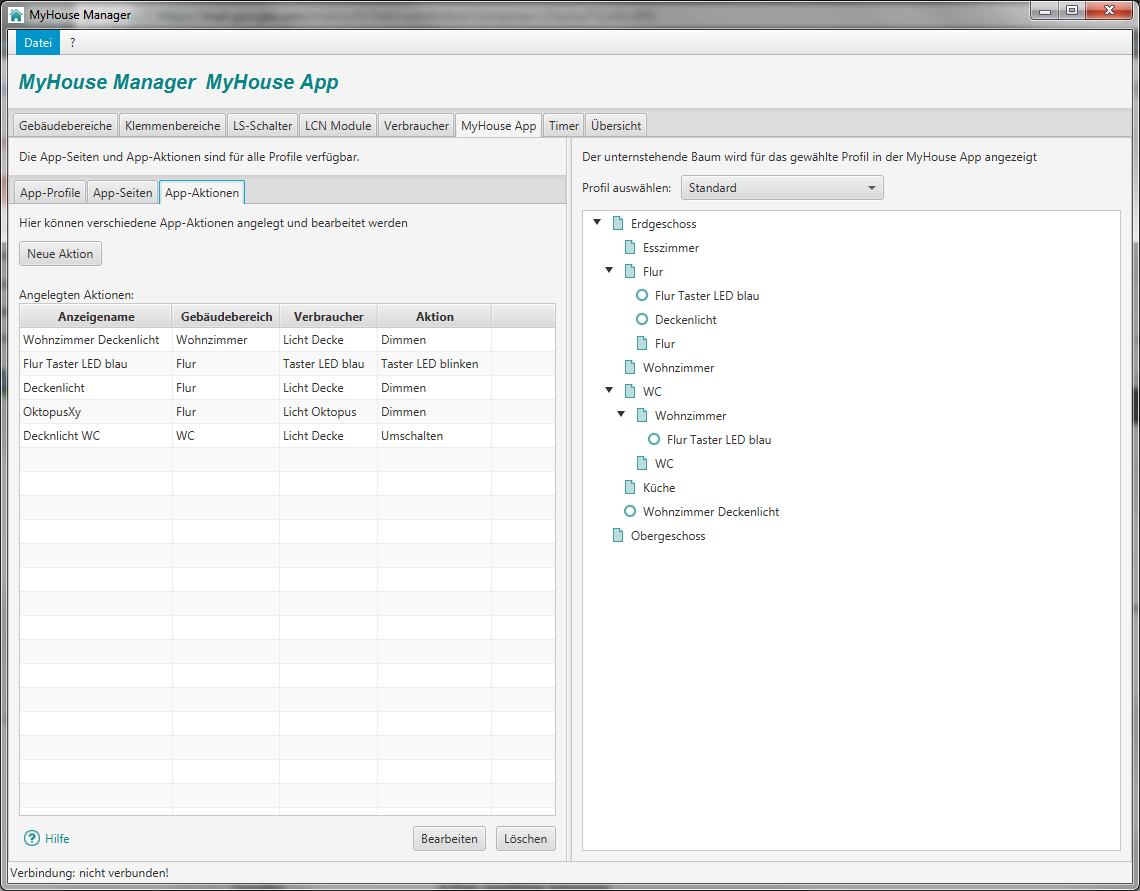Image resolution: width=1140 pixels, height=891 pixels.
Task: Collapse the Flur tree node arrow
Action: point(609,271)
